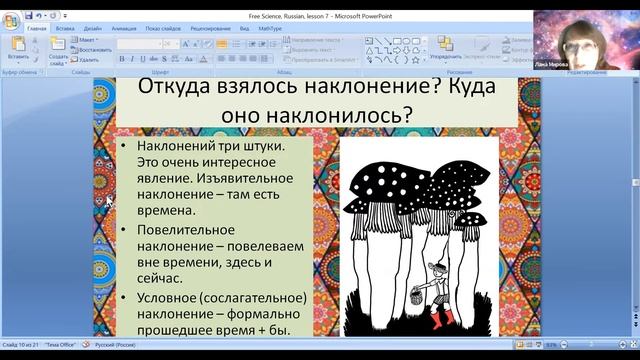Click the font color (A) icon
Screen dimensions: 640x360
(203, 59)
